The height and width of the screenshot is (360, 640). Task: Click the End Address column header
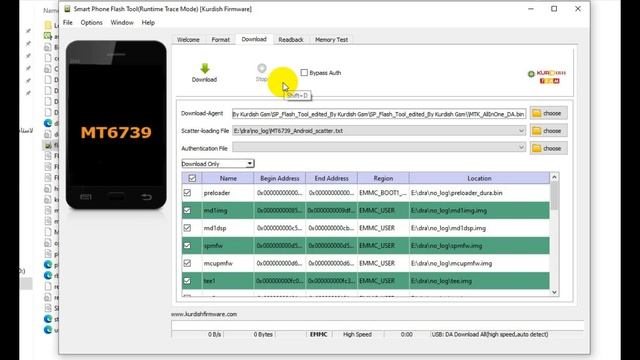pos(331,178)
